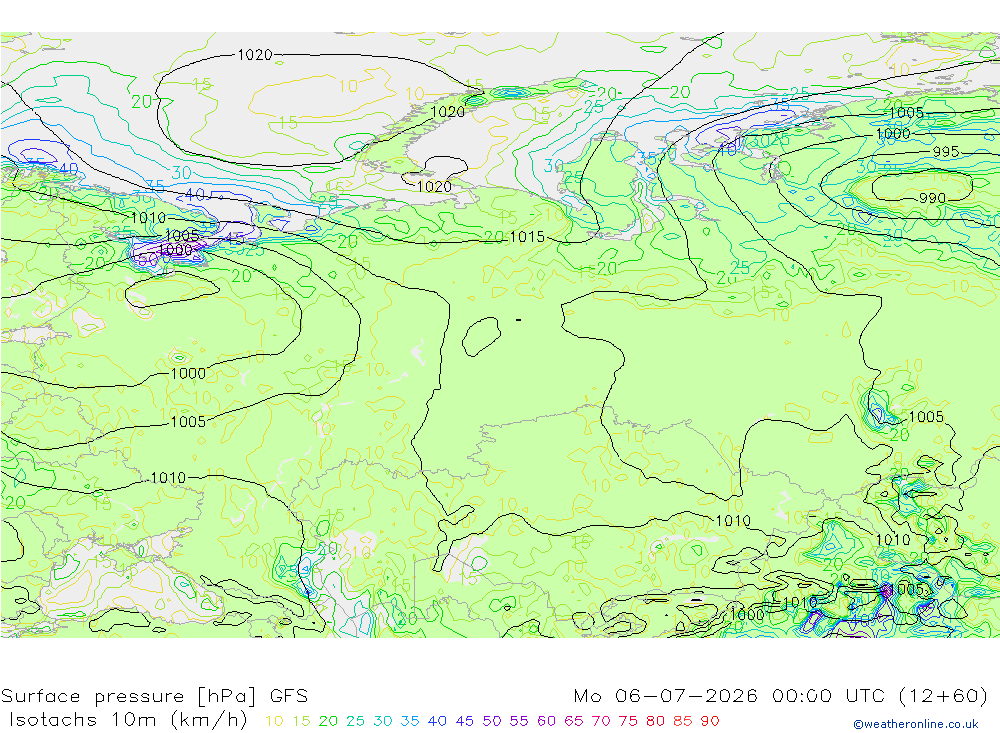Click the 'Isotachs 10m (km/h)' legend label
The width and height of the screenshot is (1000, 733).
click(x=128, y=720)
